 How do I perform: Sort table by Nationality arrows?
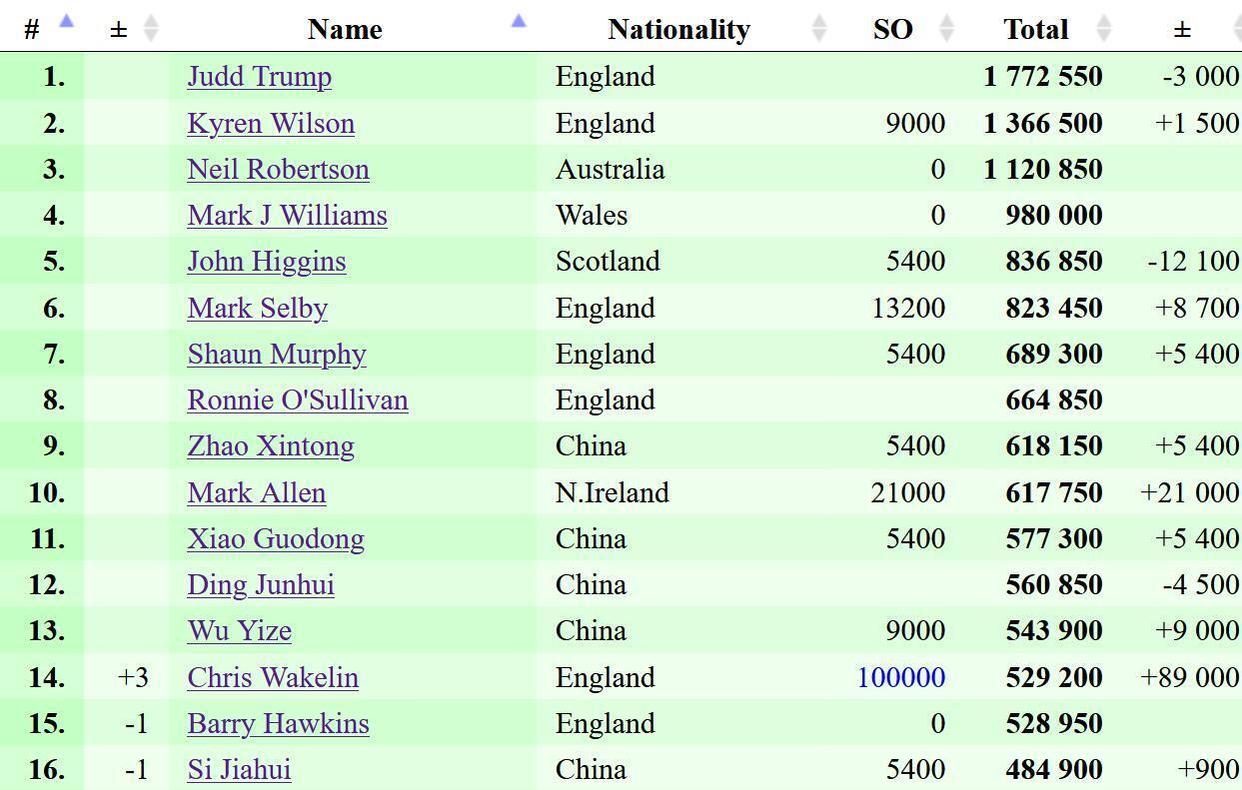pyautogui.click(x=819, y=29)
